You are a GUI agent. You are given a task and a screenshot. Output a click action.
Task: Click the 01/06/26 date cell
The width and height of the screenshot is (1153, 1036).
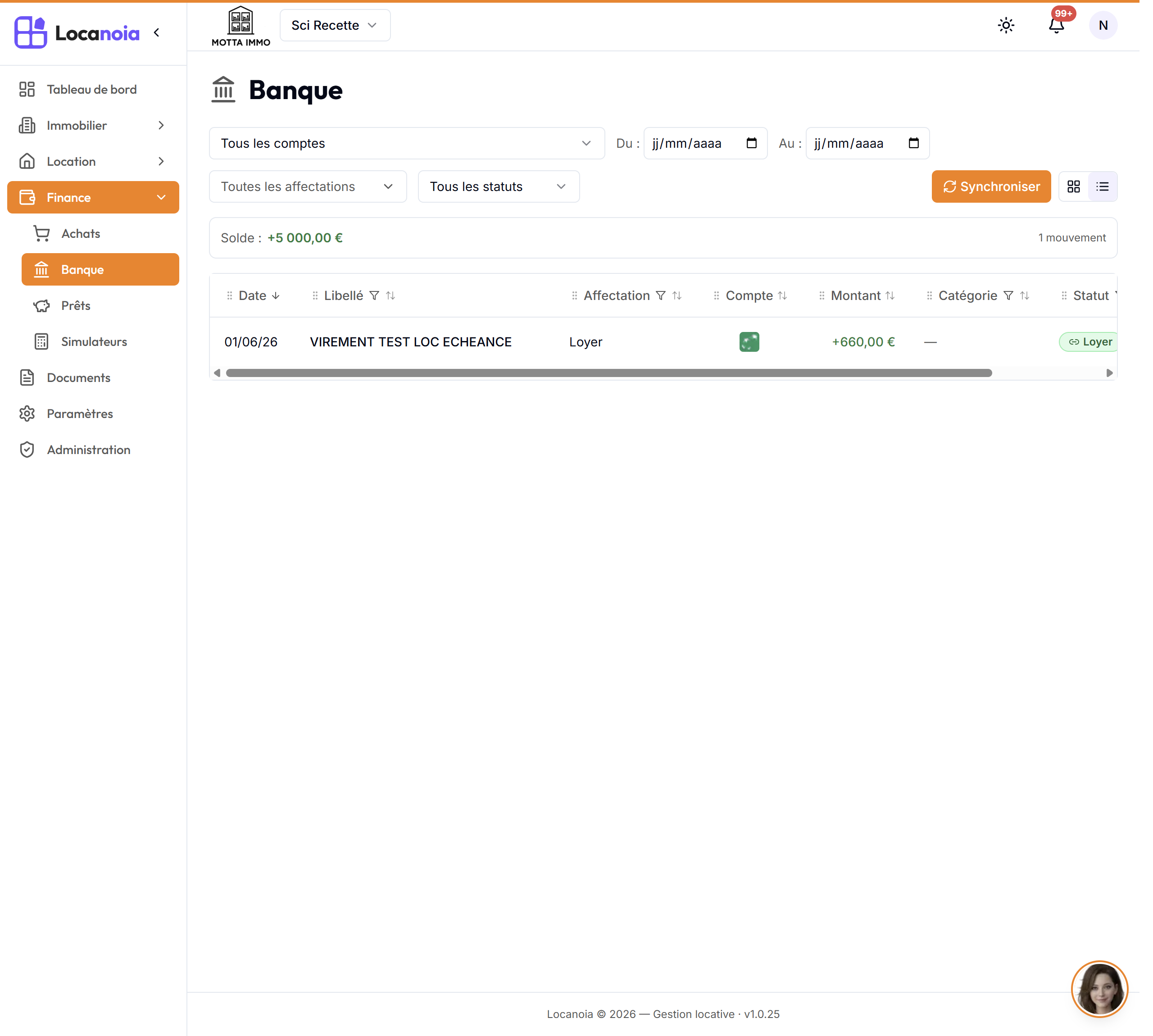(251, 342)
